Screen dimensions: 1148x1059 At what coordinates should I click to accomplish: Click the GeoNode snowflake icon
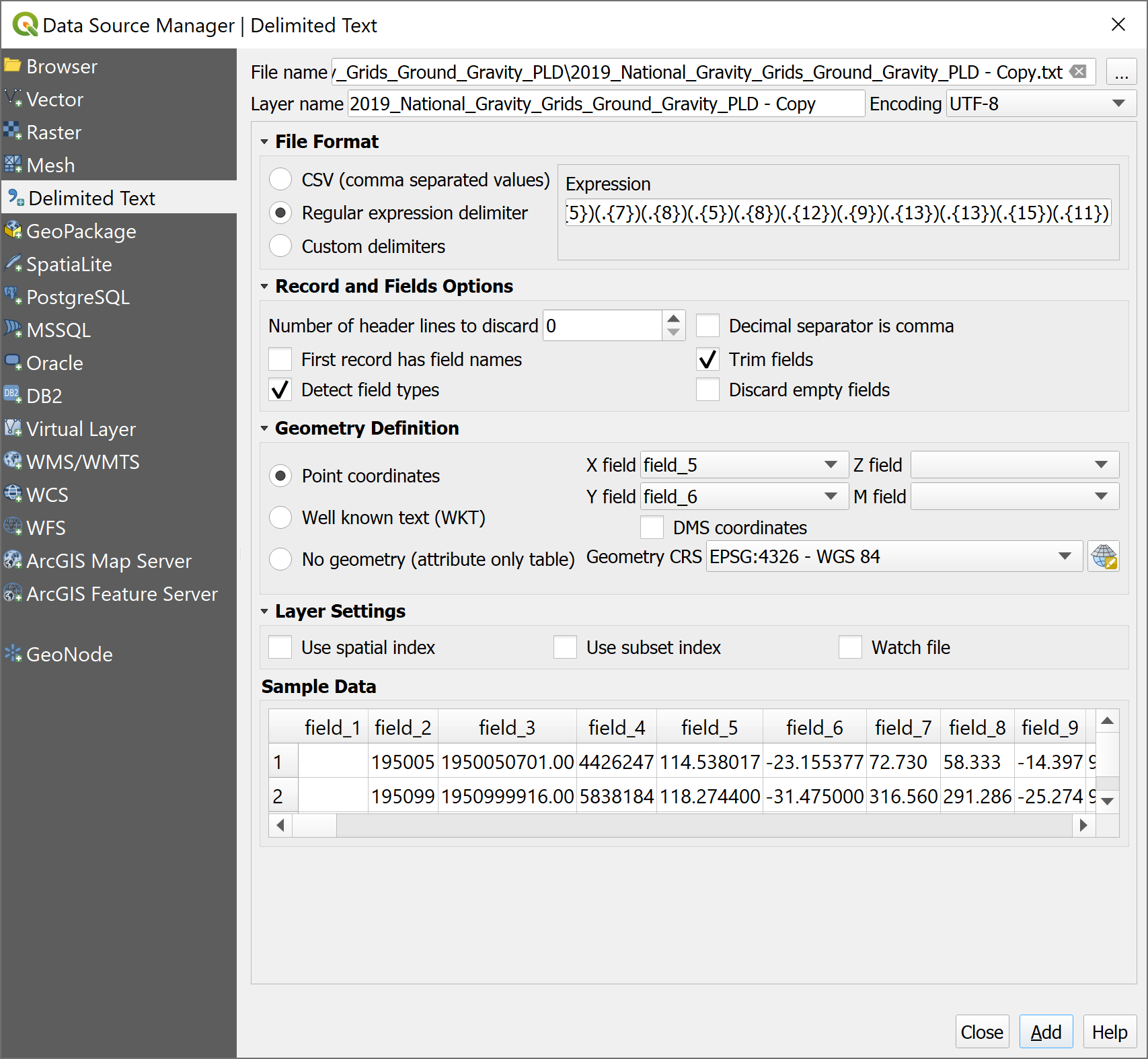click(13, 653)
